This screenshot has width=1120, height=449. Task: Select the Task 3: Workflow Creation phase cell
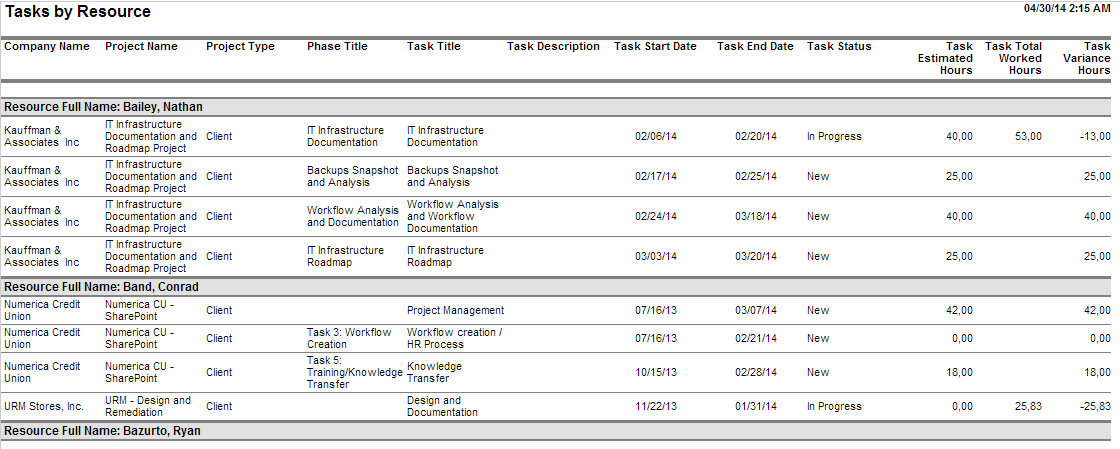[349, 338]
